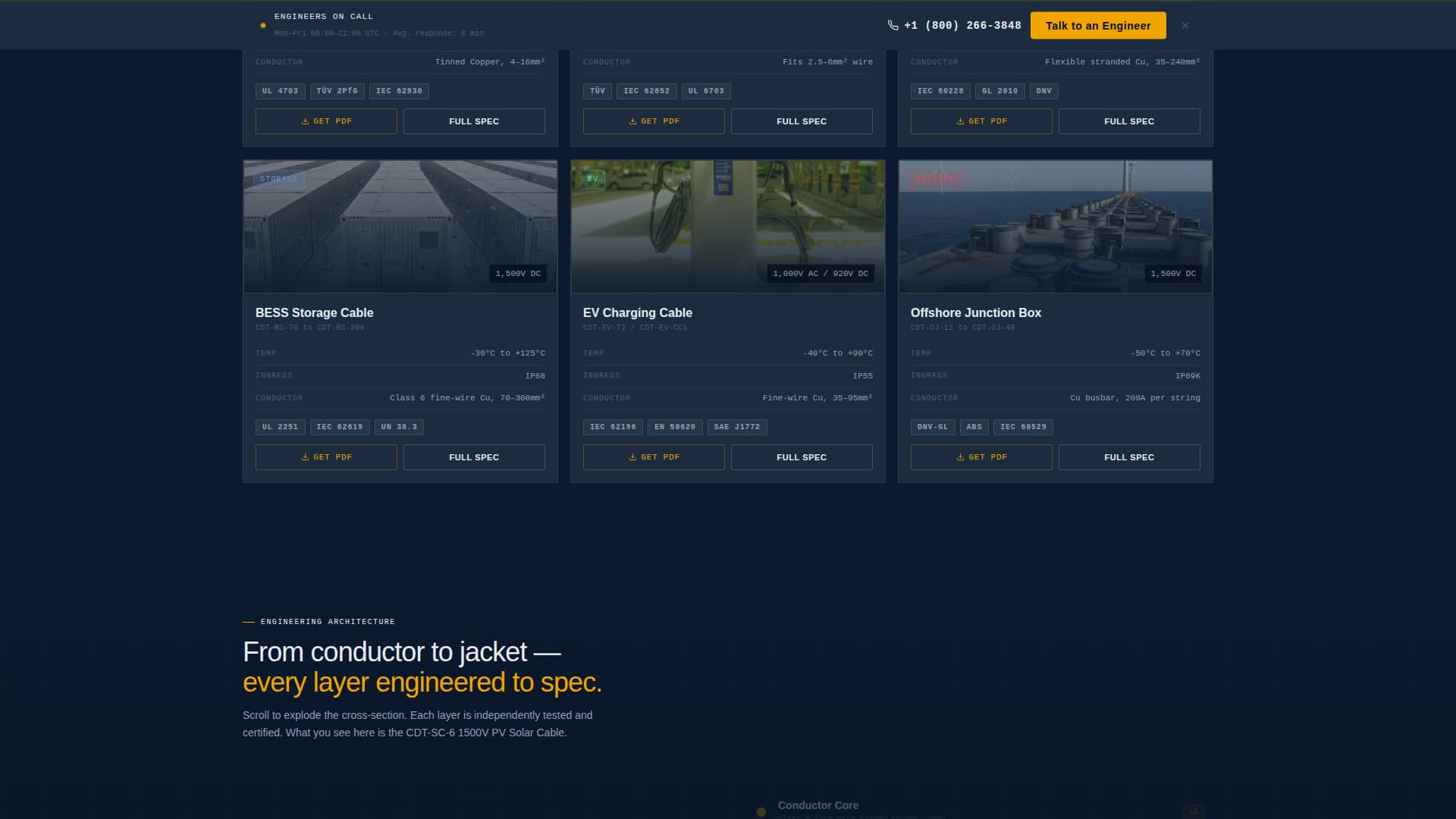The height and width of the screenshot is (819, 1456).
Task: Open the full spec for EV Charging Cable
Action: pyautogui.click(x=802, y=457)
